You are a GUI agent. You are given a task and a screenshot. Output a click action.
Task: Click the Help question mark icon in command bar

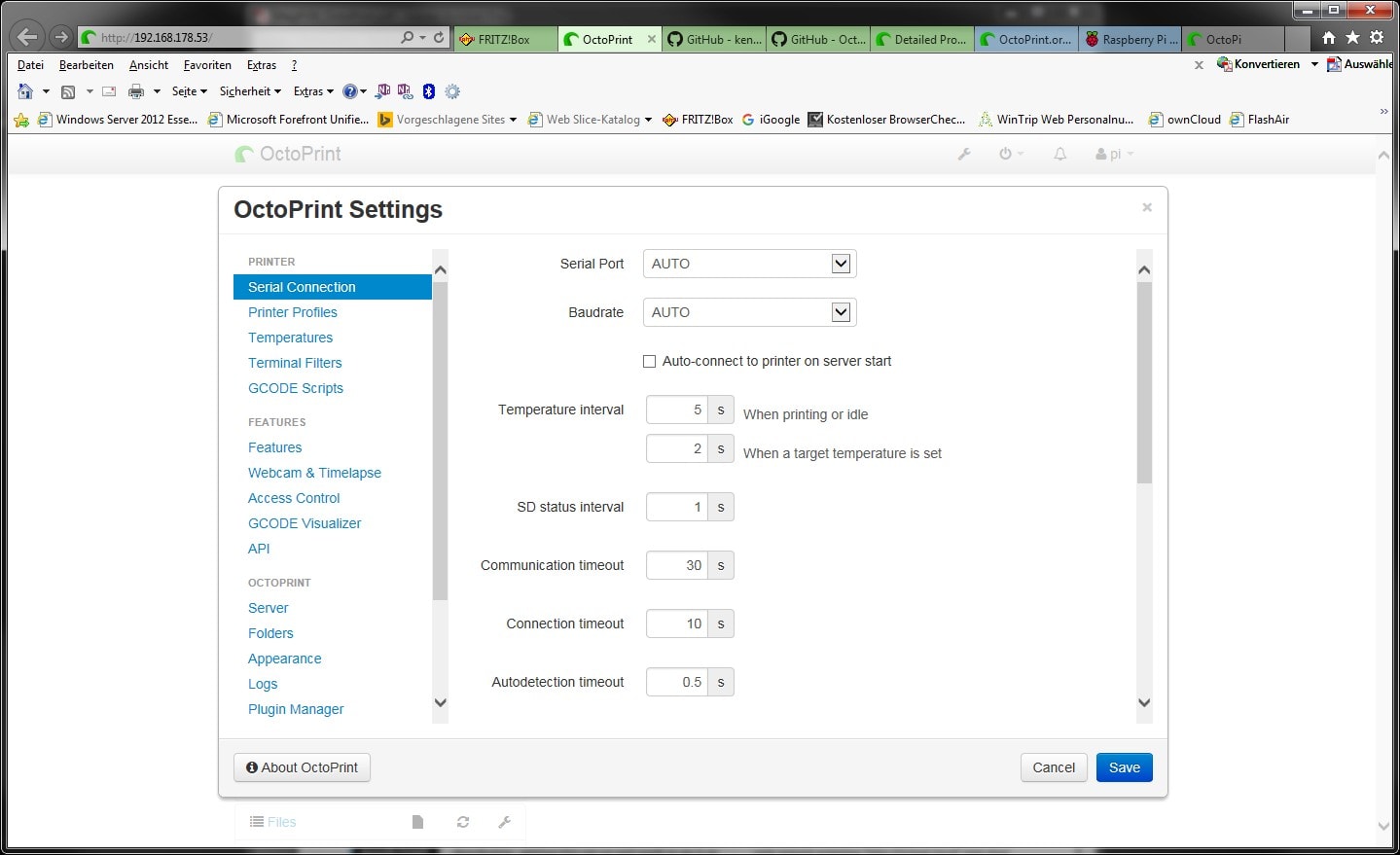(350, 91)
